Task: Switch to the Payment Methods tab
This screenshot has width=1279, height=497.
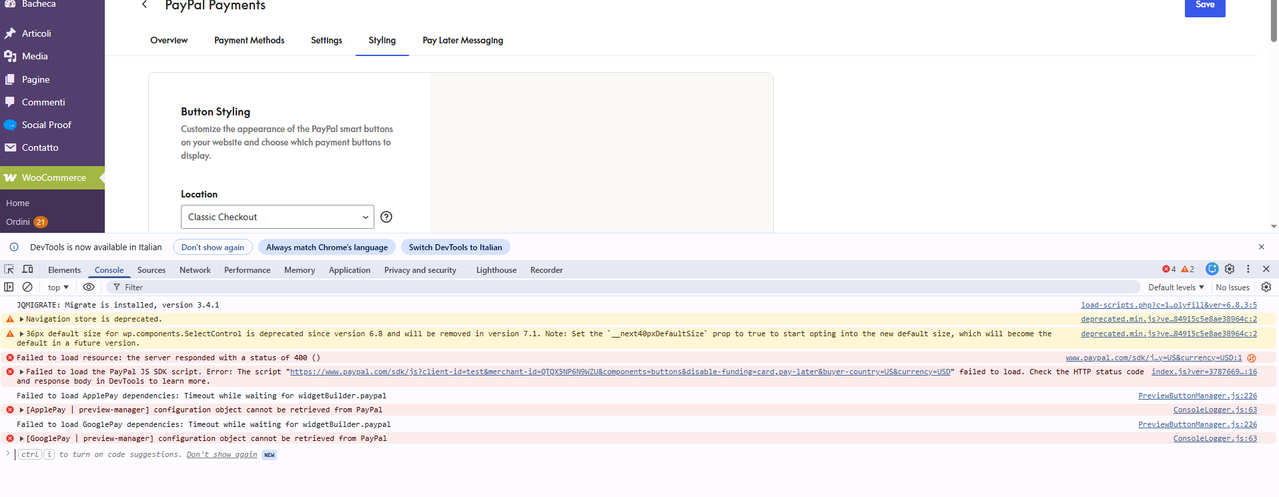Action: coord(249,41)
